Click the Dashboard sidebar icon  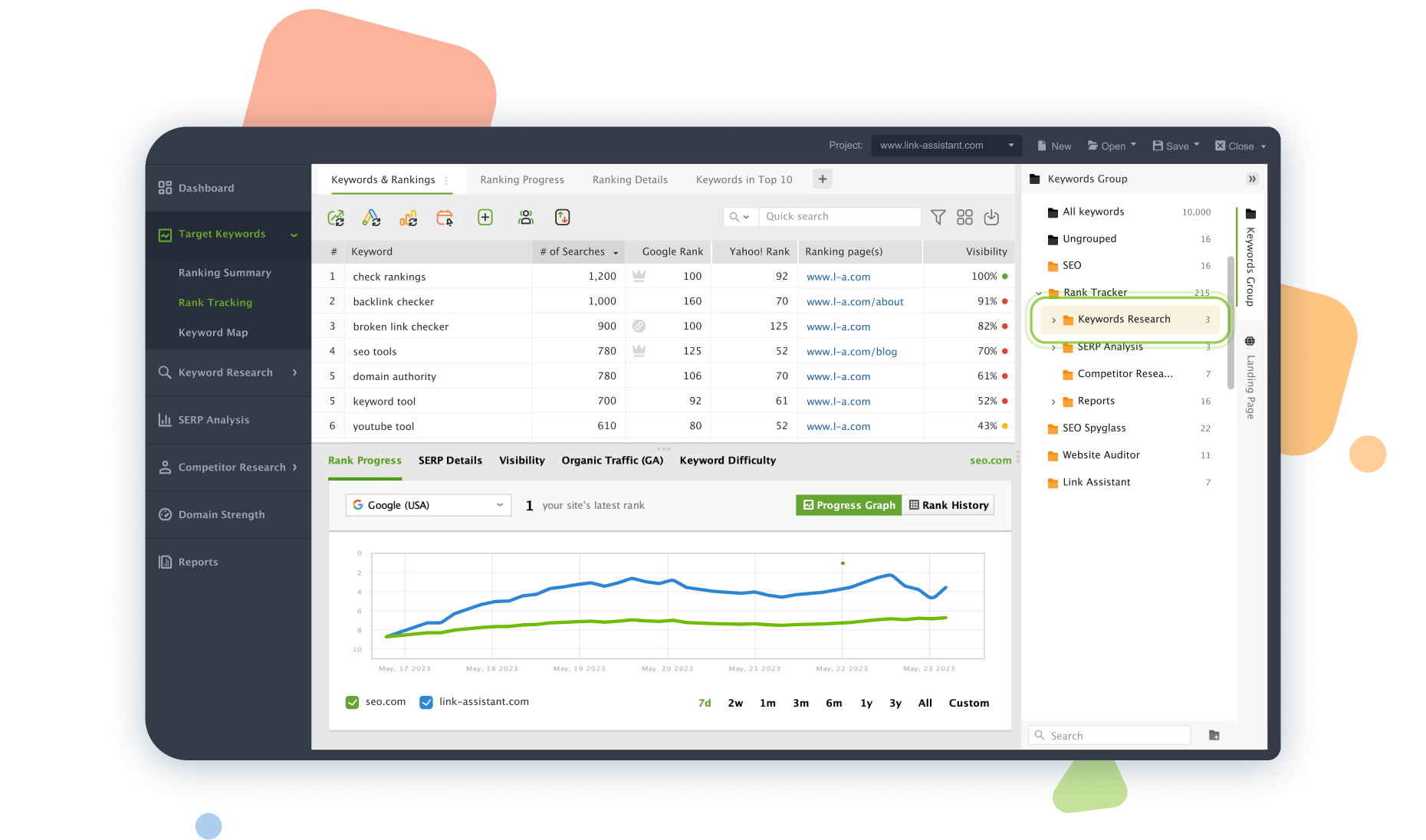coord(165,188)
